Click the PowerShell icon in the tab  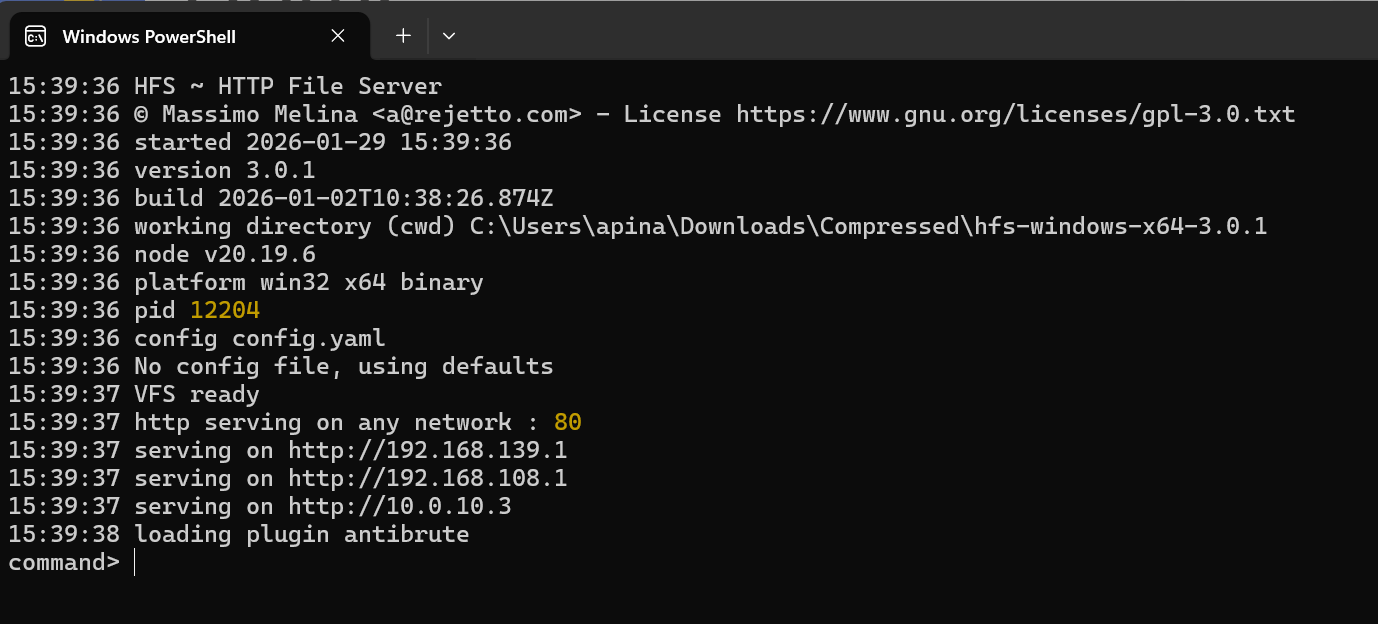click(x=35, y=37)
